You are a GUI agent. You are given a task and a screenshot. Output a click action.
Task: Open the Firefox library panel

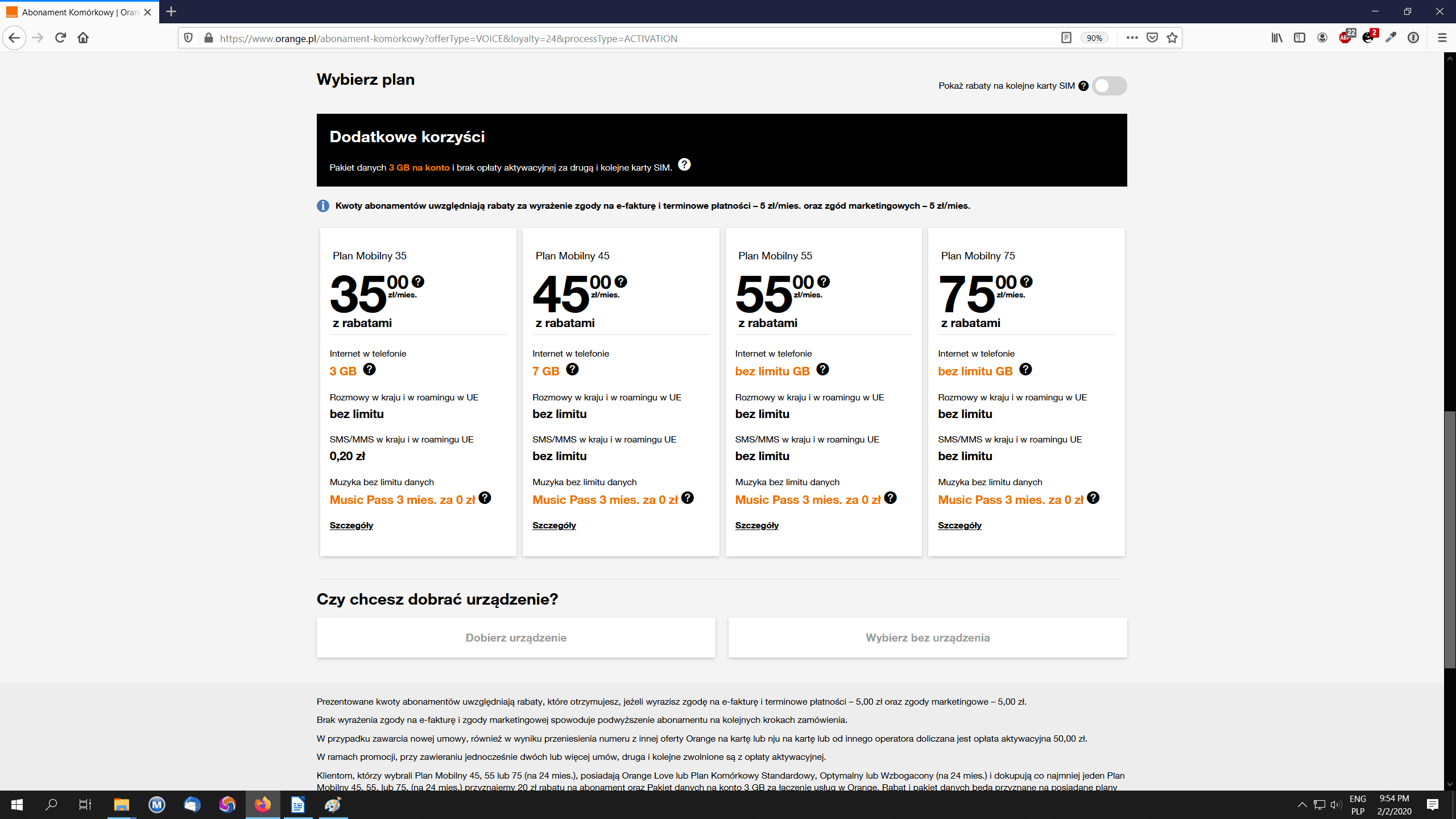[x=1277, y=38]
